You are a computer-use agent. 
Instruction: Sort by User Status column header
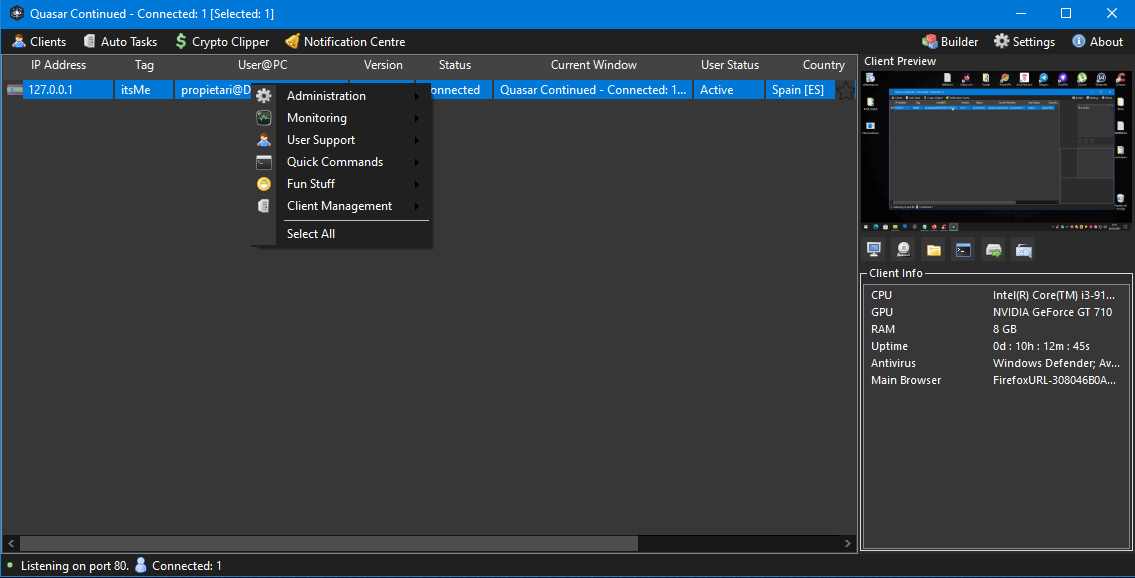(x=730, y=65)
